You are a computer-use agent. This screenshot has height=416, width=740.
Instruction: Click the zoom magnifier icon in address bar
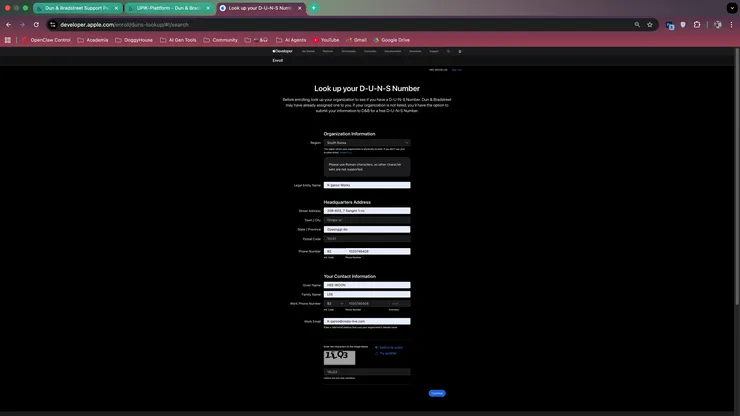point(637,24)
